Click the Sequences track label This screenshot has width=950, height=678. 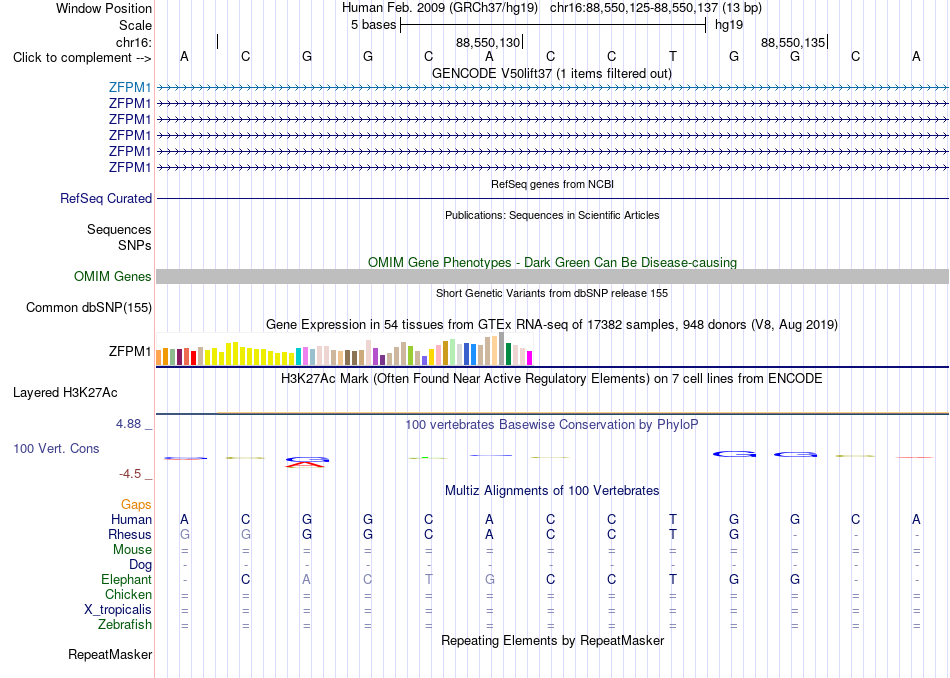point(119,230)
